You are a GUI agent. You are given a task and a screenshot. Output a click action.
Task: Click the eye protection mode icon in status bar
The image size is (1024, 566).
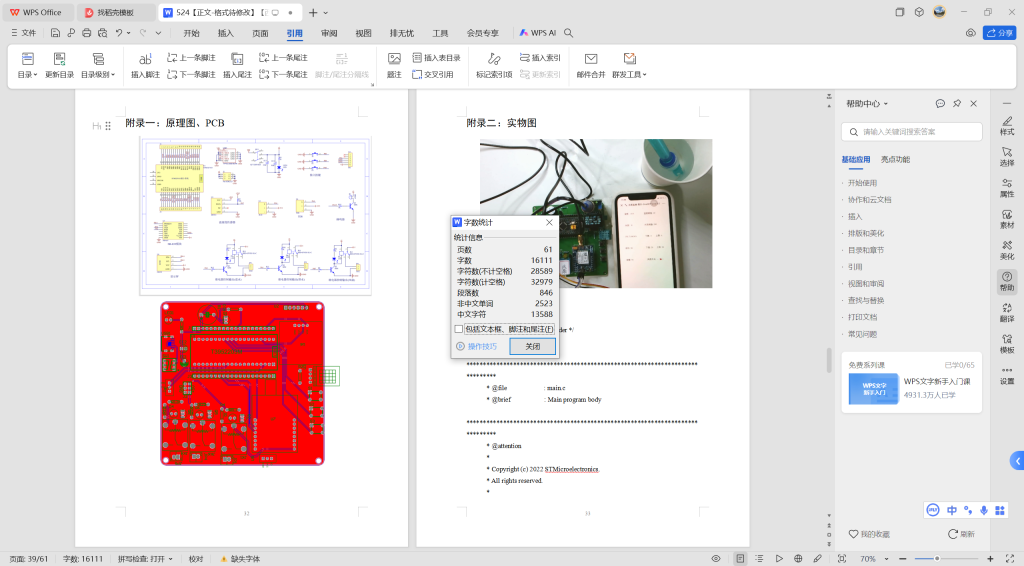pos(716,559)
